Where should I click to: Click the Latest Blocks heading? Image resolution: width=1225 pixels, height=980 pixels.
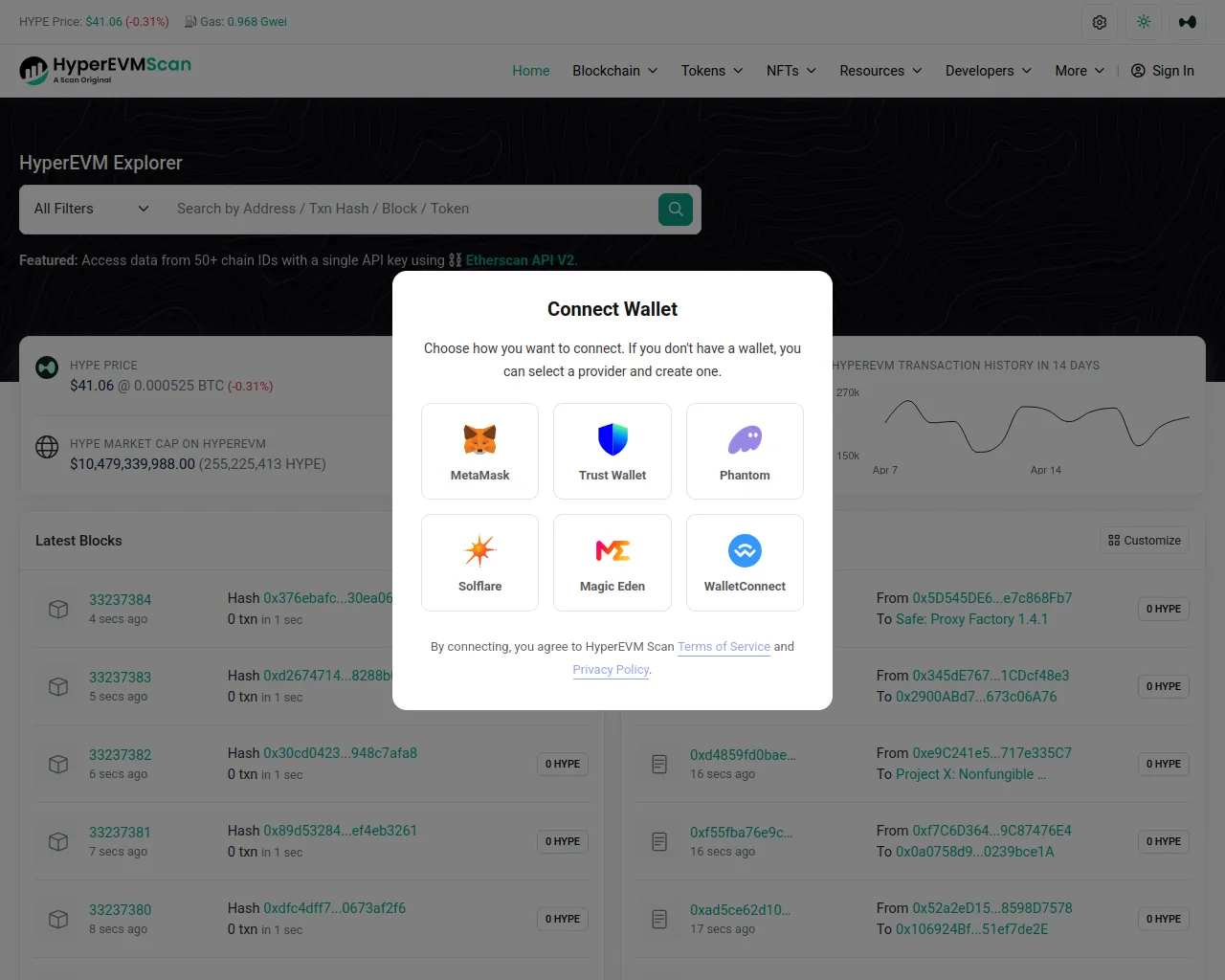78,541
